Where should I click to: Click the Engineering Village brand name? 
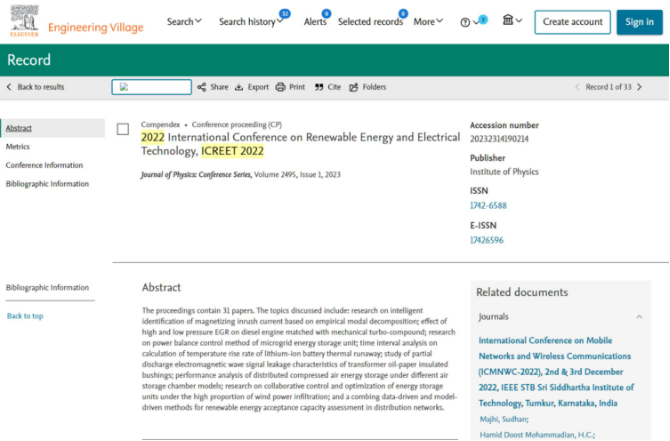pyautogui.click(x=96, y=27)
